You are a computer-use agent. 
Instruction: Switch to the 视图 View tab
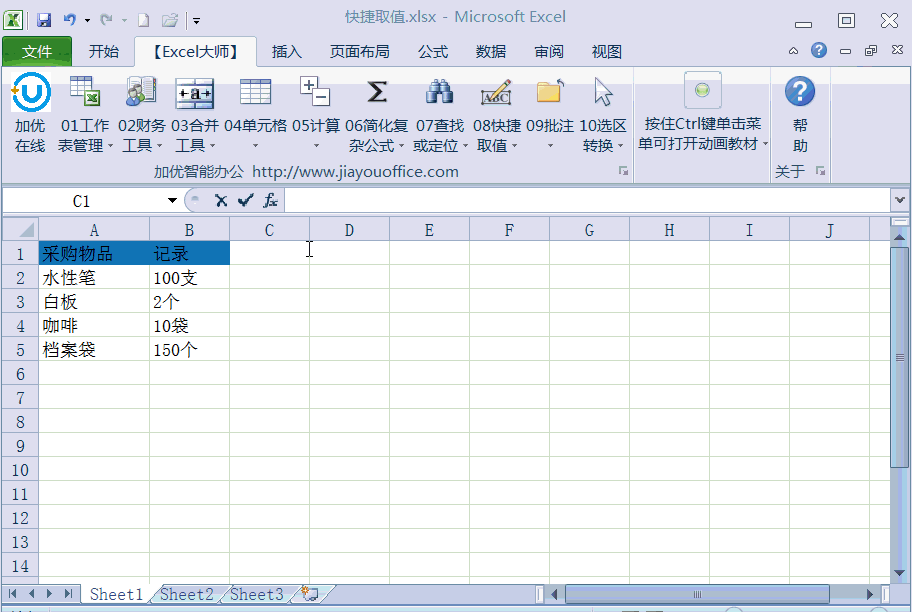[x=607, y=51]
